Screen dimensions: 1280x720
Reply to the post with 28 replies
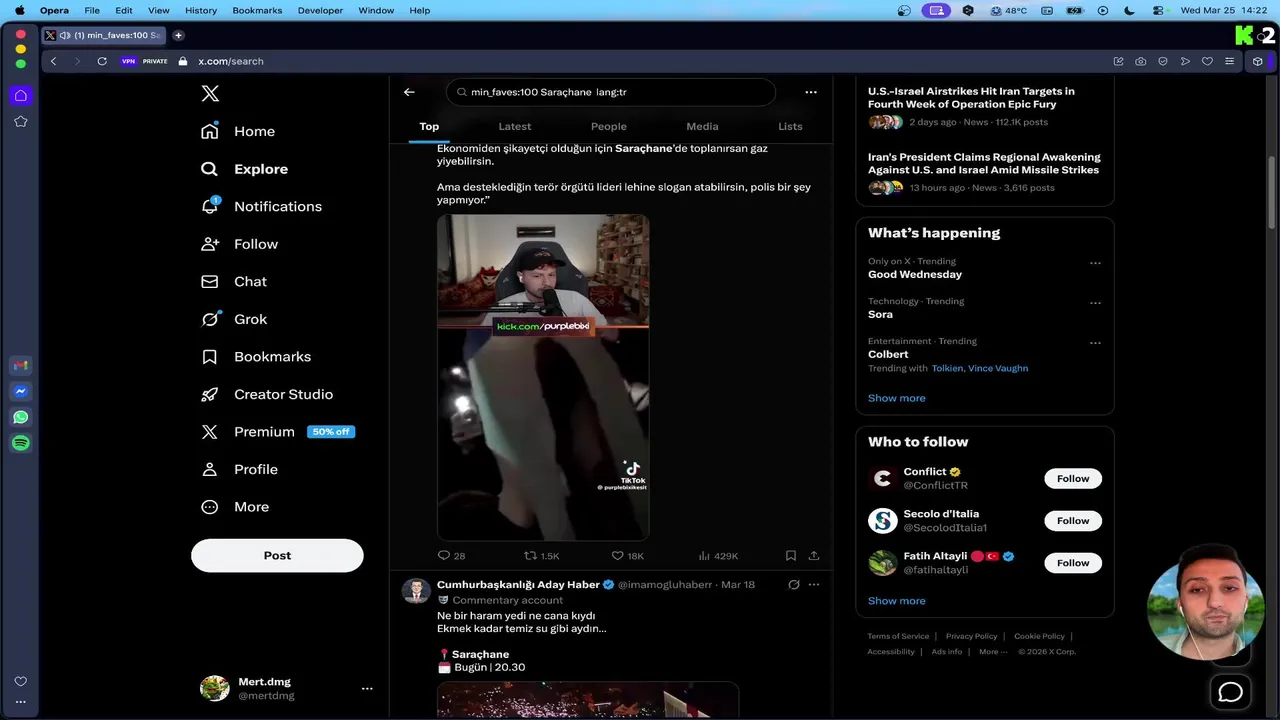click(x=451, y=556)
